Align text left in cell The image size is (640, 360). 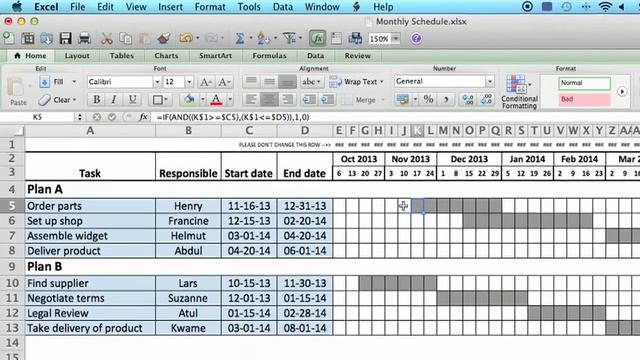(x=251, y=99)
